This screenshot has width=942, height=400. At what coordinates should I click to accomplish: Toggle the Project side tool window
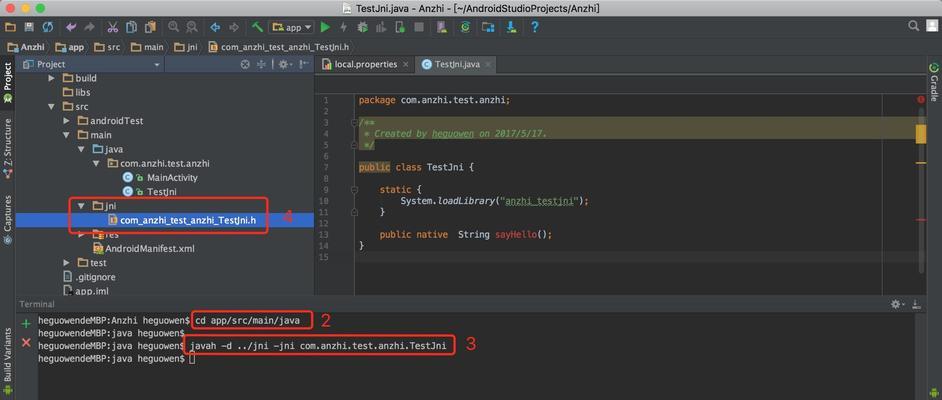tap(7, 83)
